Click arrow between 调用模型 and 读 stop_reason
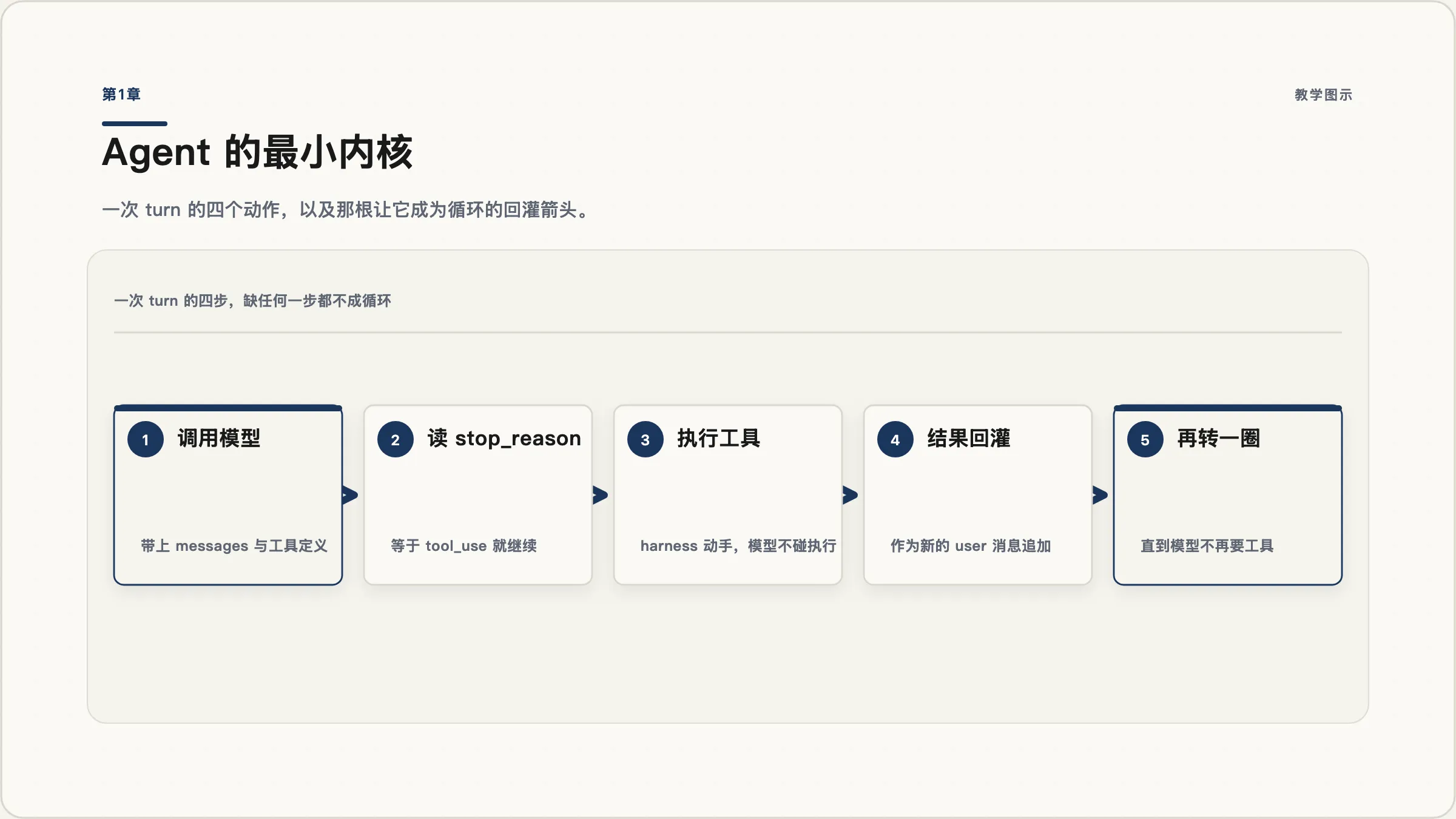The height and width of the screenshot is (819, 1456). [x=350, y=495]
